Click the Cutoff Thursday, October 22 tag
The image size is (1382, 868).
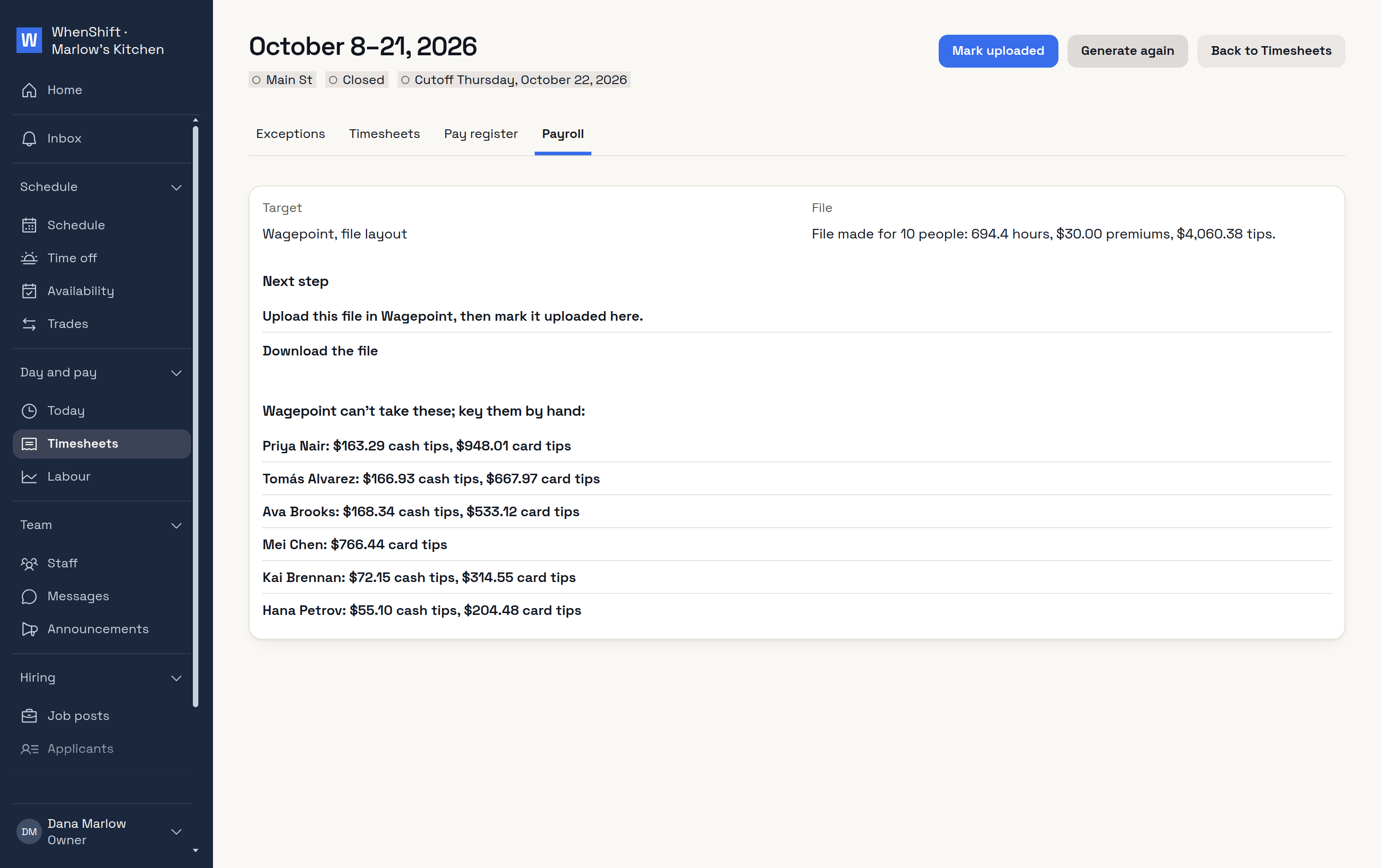514,80
